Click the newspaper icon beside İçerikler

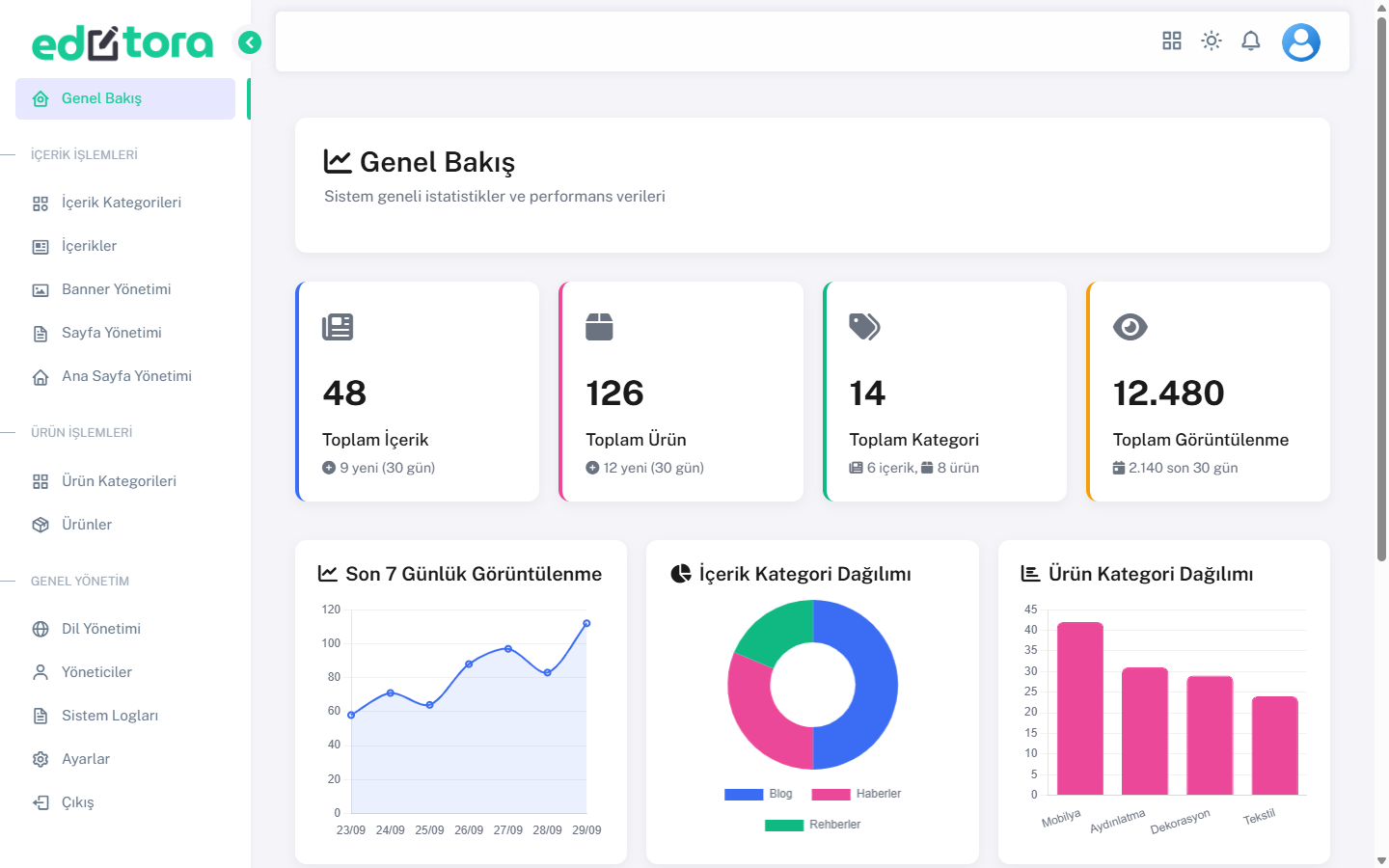(x=41, y=247)
